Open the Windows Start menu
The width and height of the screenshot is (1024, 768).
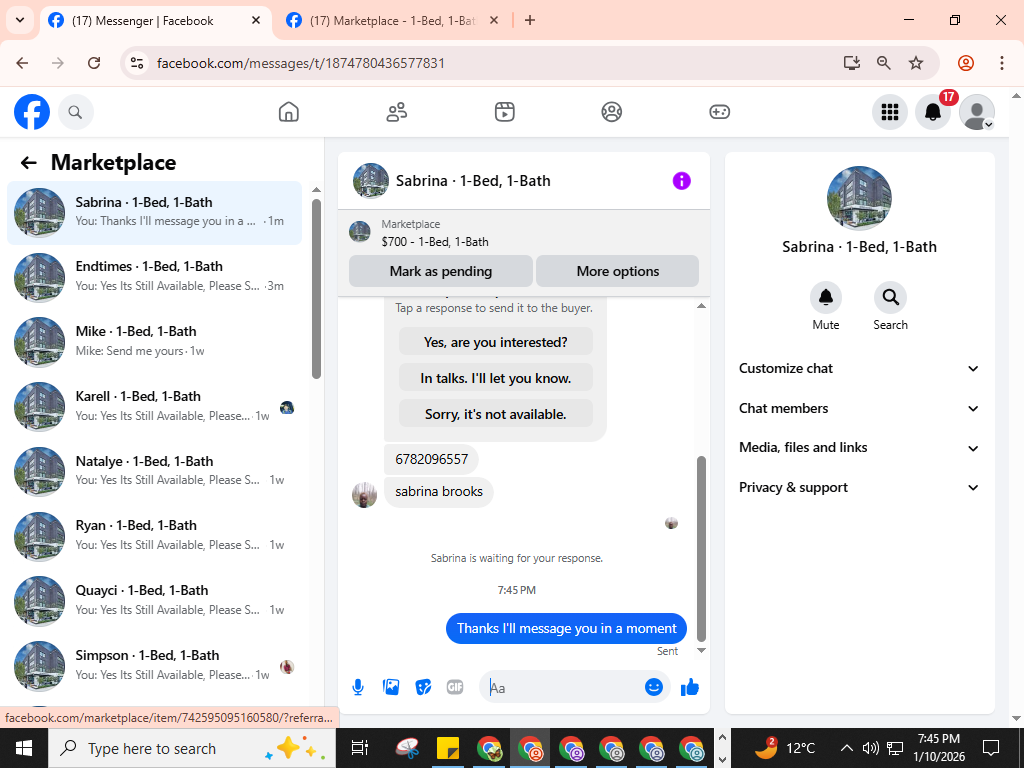(24, 748)
